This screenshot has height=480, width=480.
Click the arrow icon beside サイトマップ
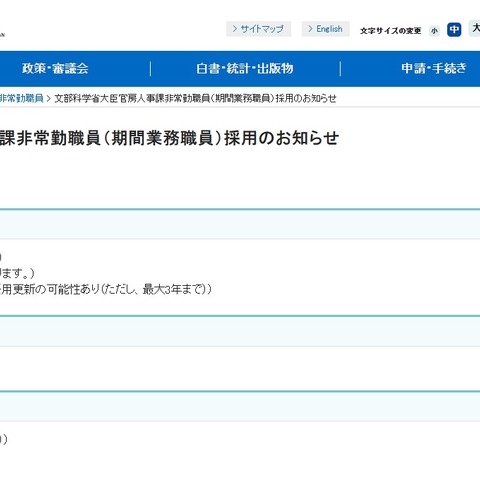(235, 29)
